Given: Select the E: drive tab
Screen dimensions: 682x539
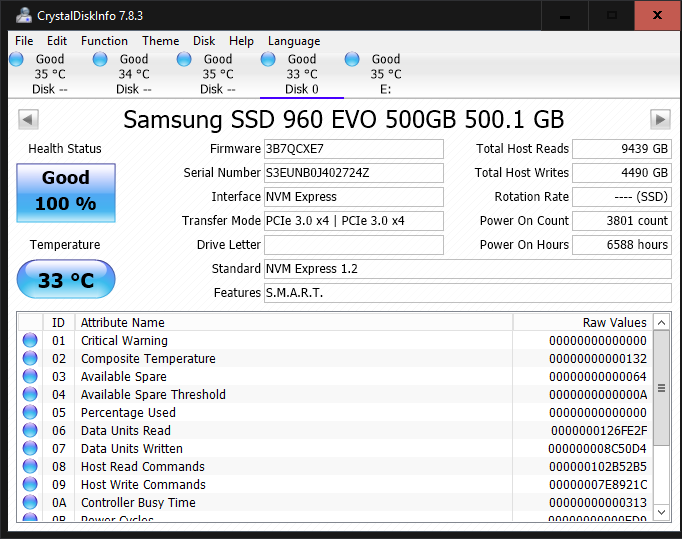Looking at the screenshot, I should 385,74.
